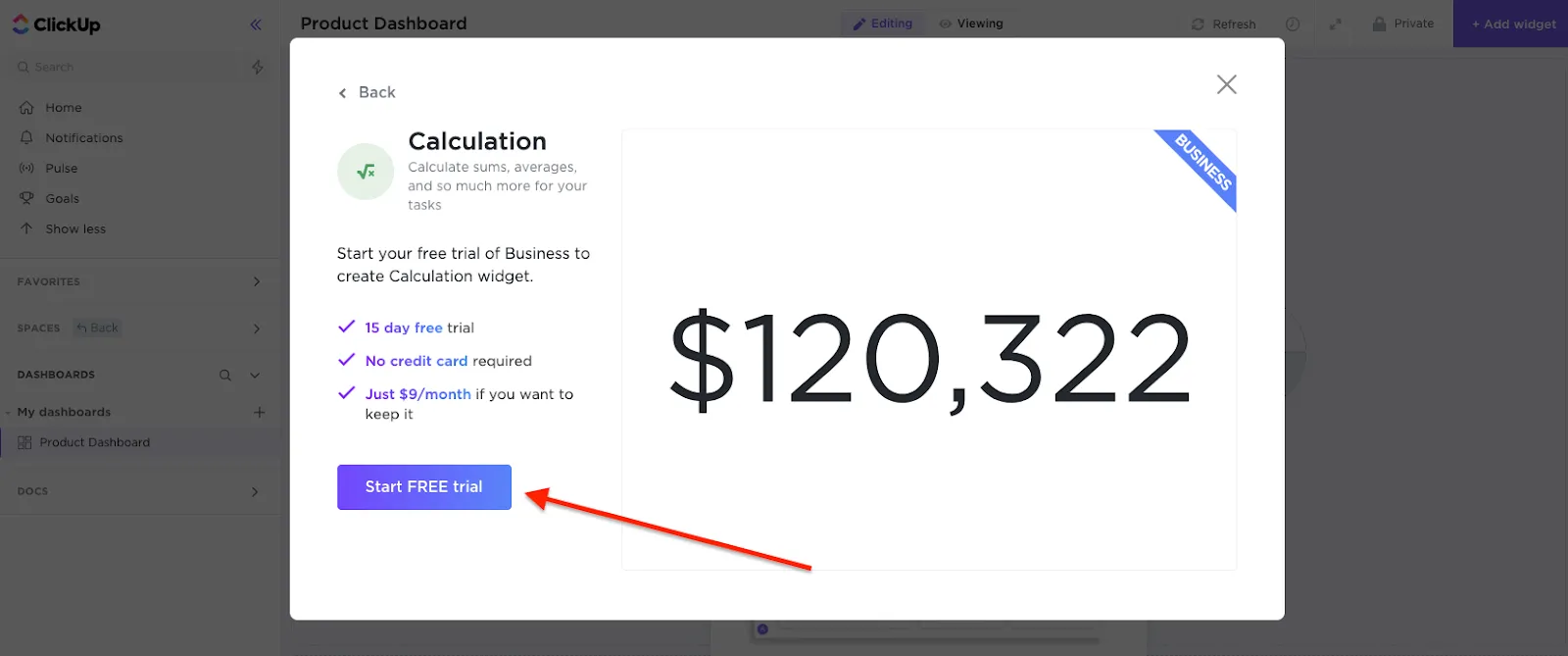Click the expand fullscreen arrows icon

pyautogui.click(x=1335, y=25)
